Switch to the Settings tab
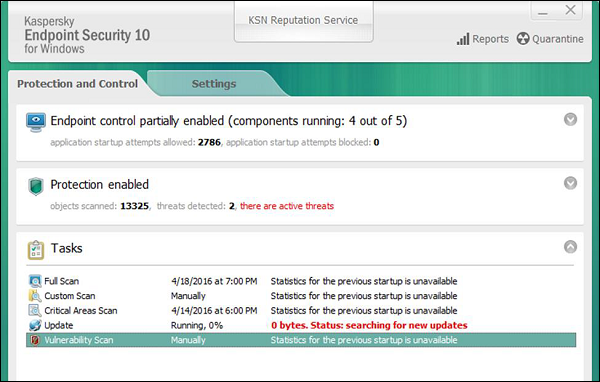Viewport: 600px width, 382px height. tap(214, 83)
